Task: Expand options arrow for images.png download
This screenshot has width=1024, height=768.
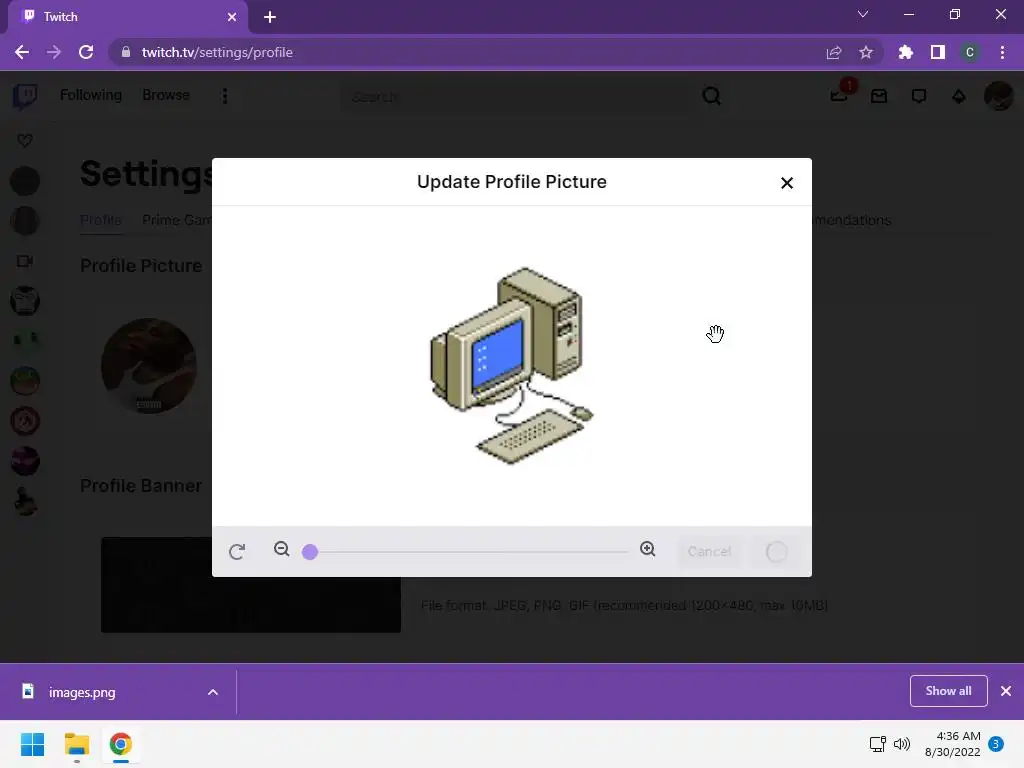Action: coord(213,692)
